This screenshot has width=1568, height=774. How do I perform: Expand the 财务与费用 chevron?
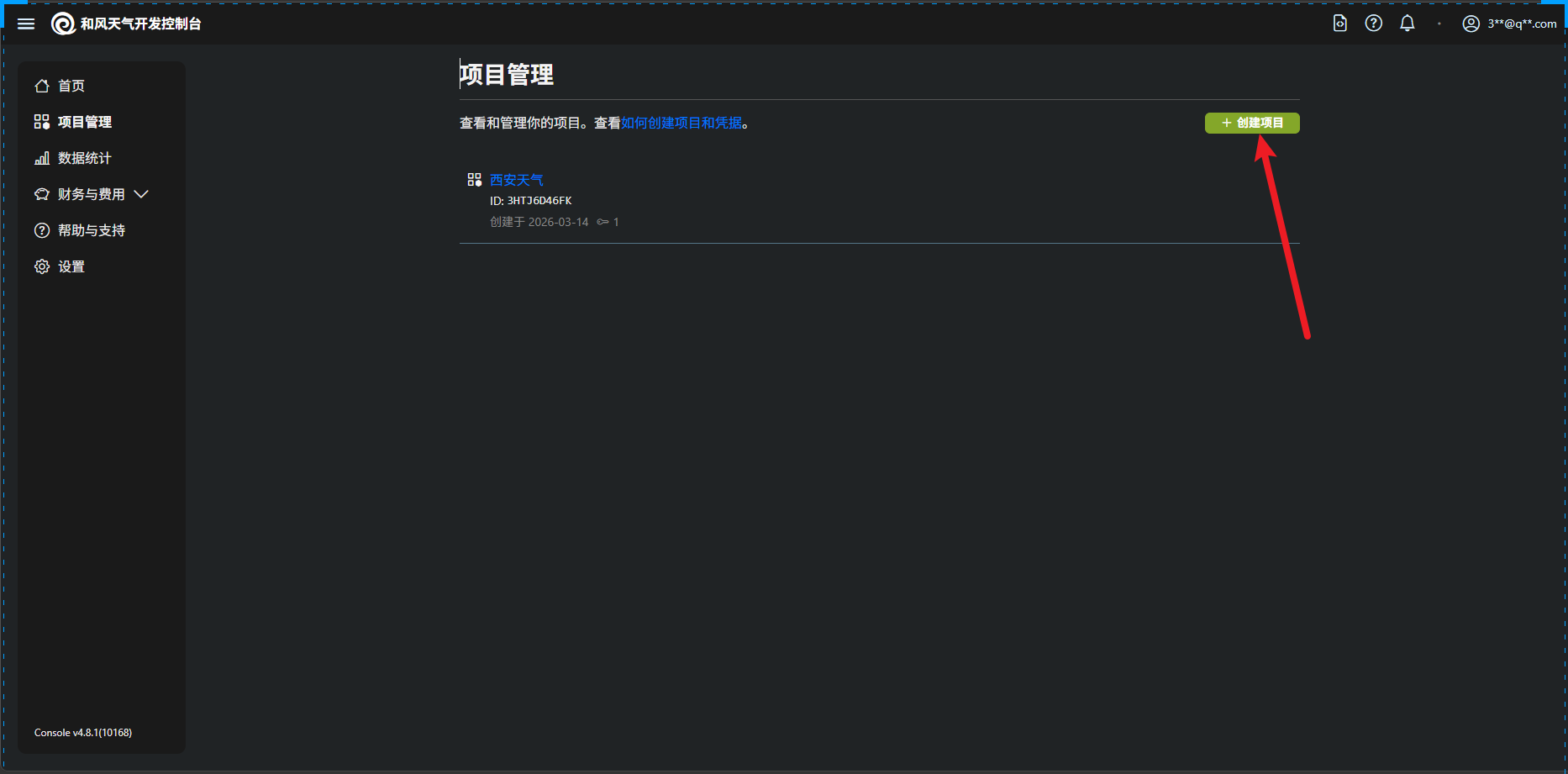[x=141, y=194]
